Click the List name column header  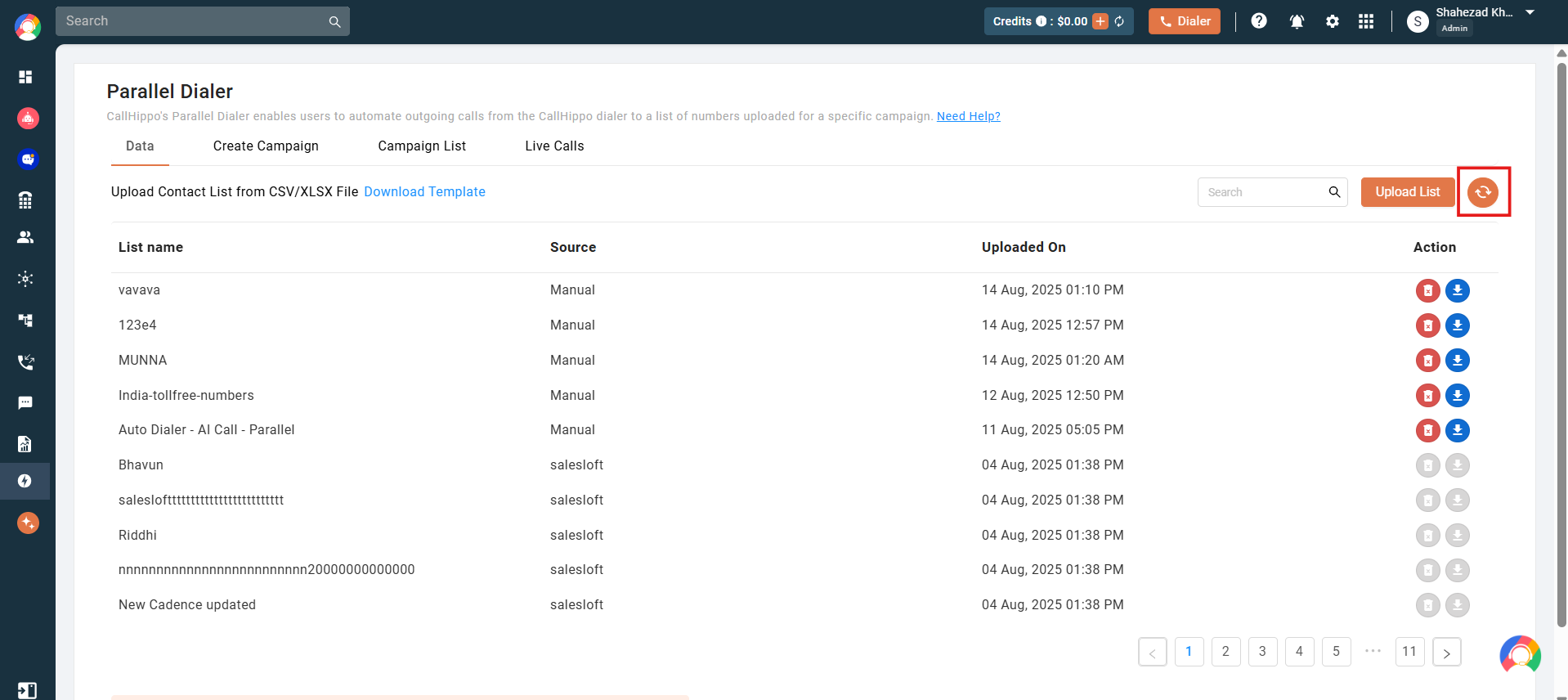point(150,247)
